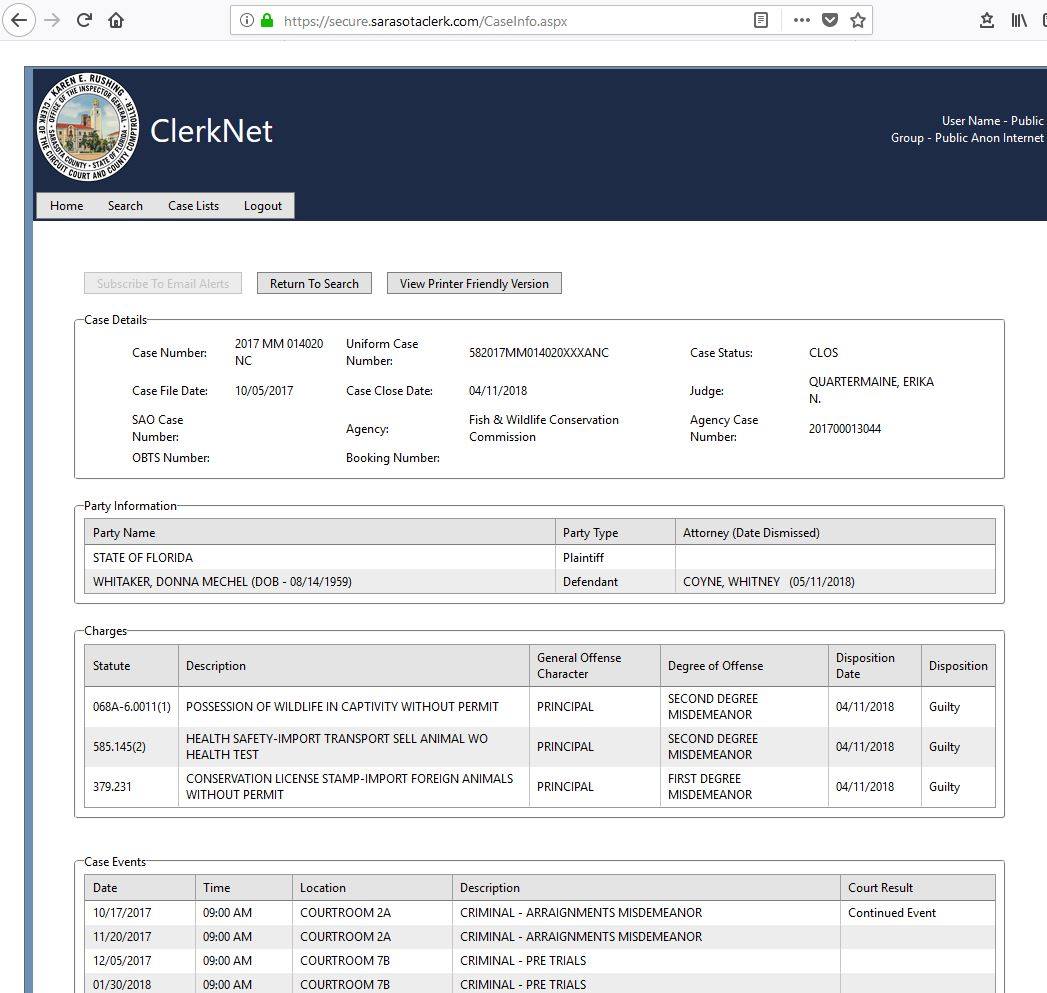
Task: Click case file date 10/05/2017
Action: (x=264, y=391)
